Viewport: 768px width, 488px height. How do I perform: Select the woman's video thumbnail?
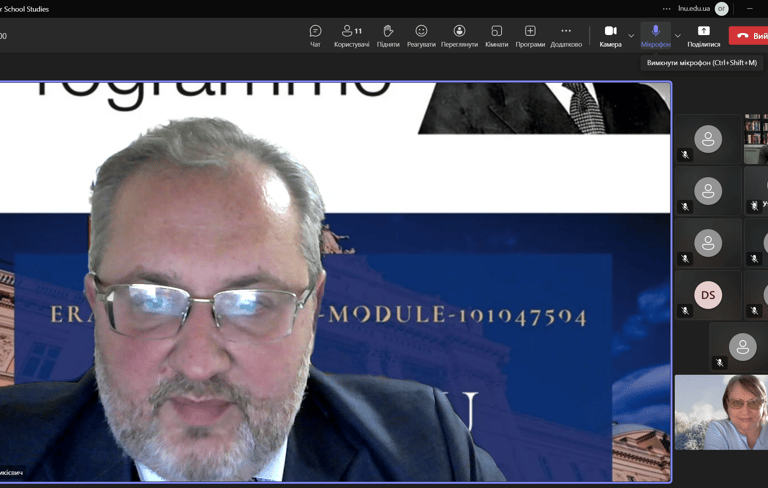click(x=721, y=413)
